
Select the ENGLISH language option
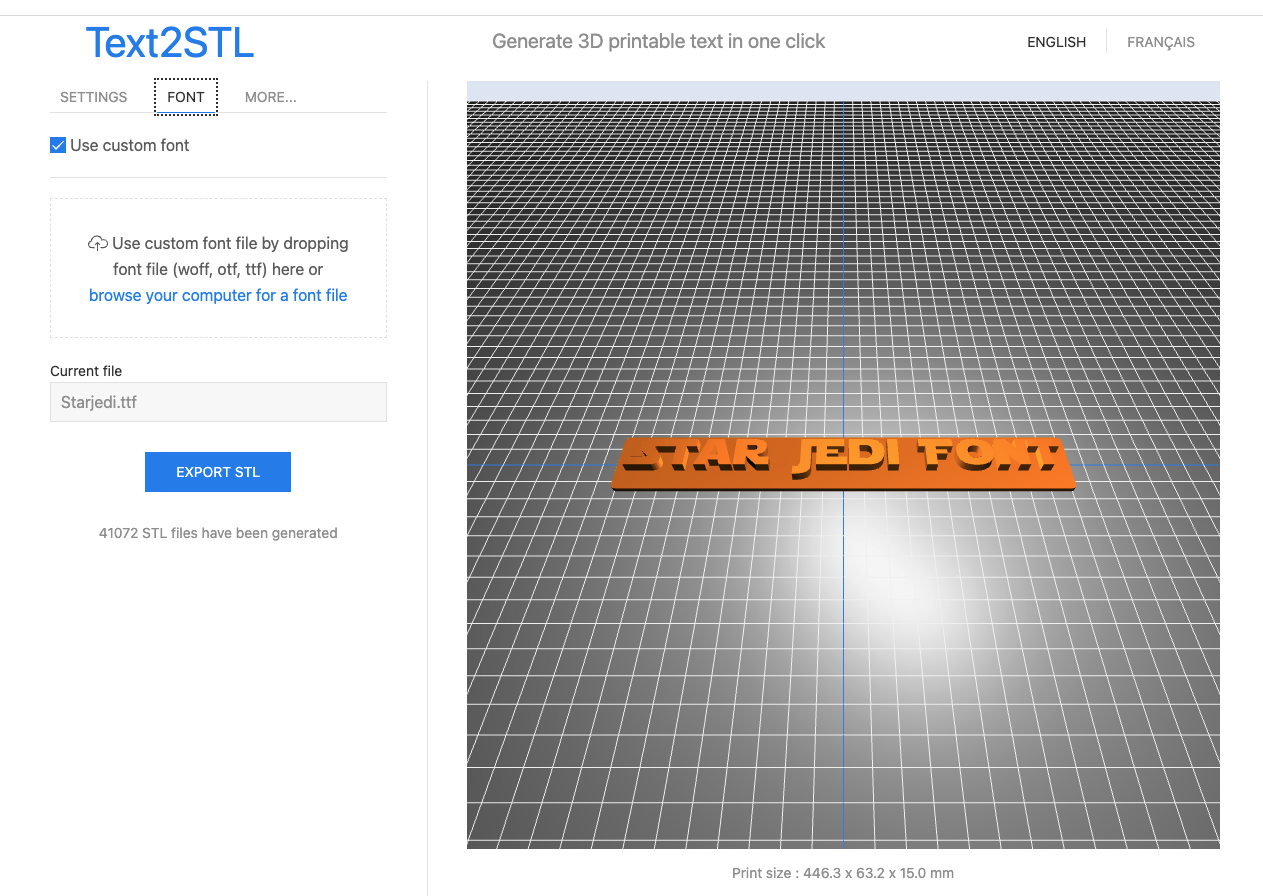(1056, 42)
